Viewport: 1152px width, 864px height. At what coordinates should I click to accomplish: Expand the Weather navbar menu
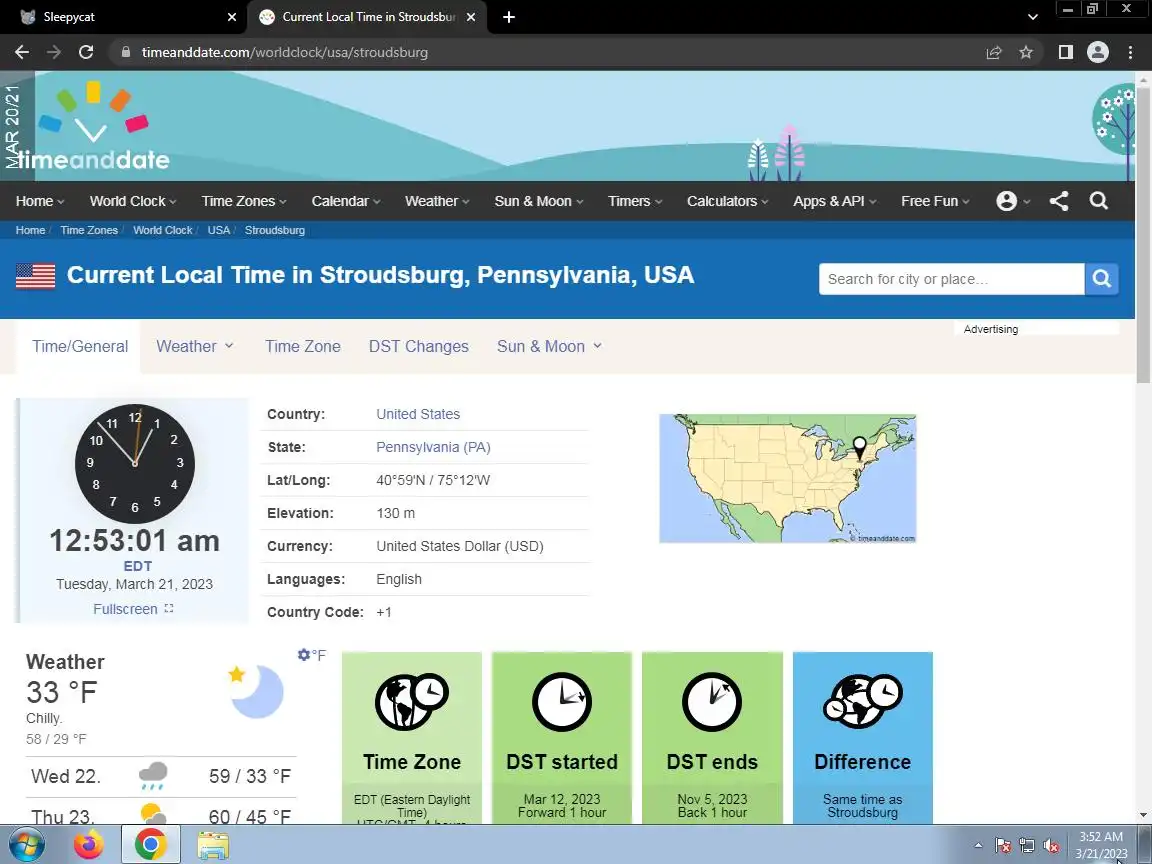click(436, 201)
